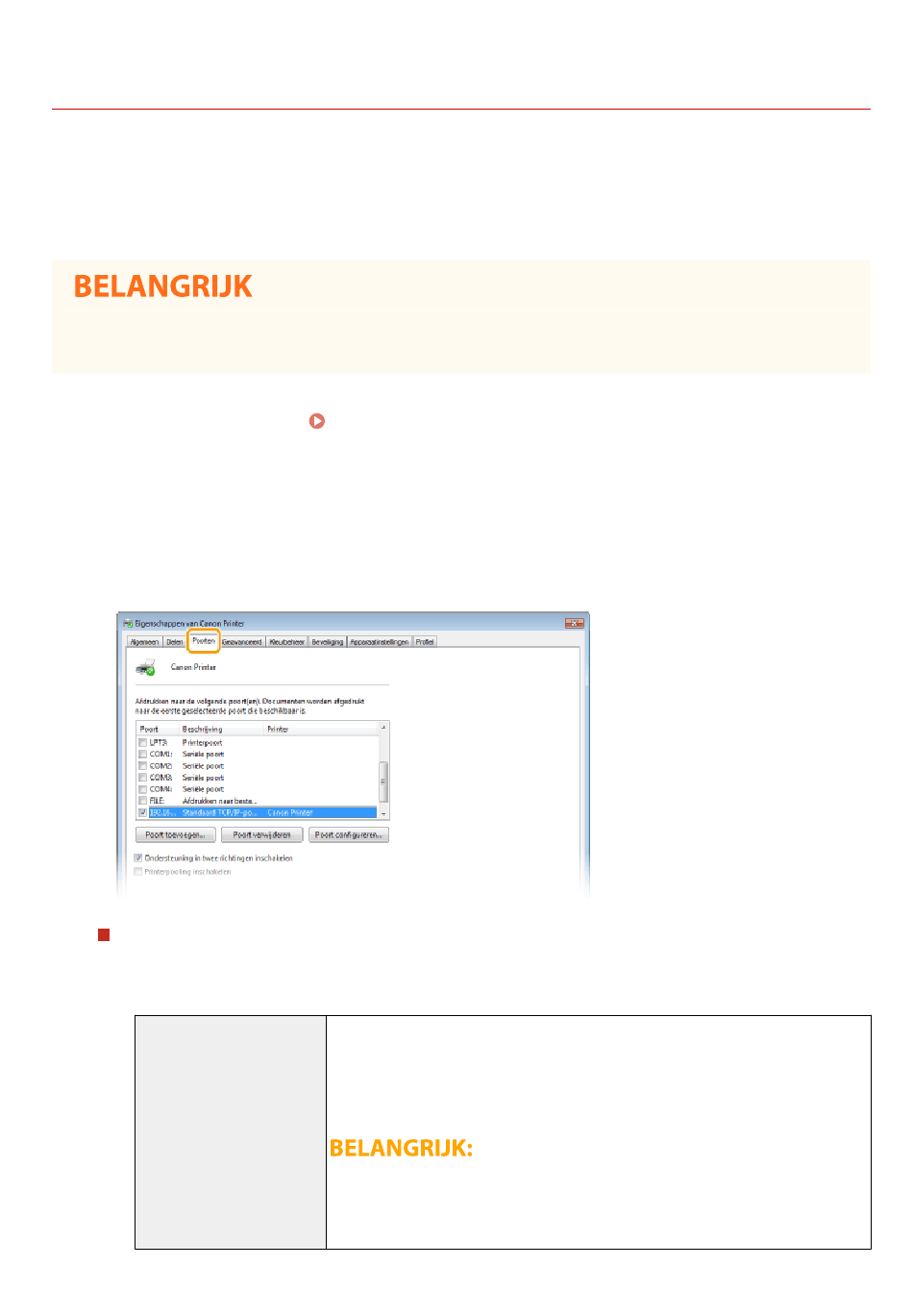The width and height of the screenshot is (913, 1316).
Task: Click the port list scroll-down arrow
Action: tap(383, 813)
